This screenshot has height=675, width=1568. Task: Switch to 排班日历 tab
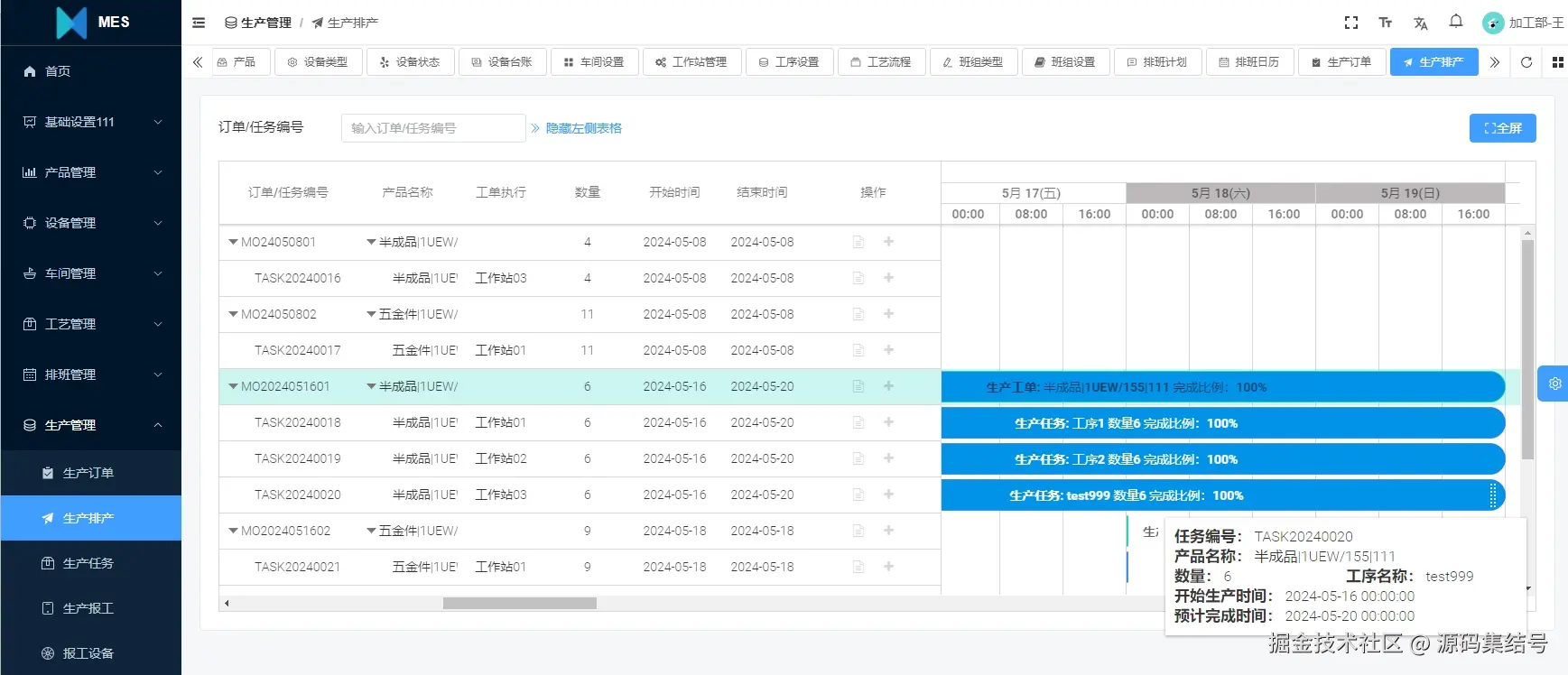point(1249,62)
